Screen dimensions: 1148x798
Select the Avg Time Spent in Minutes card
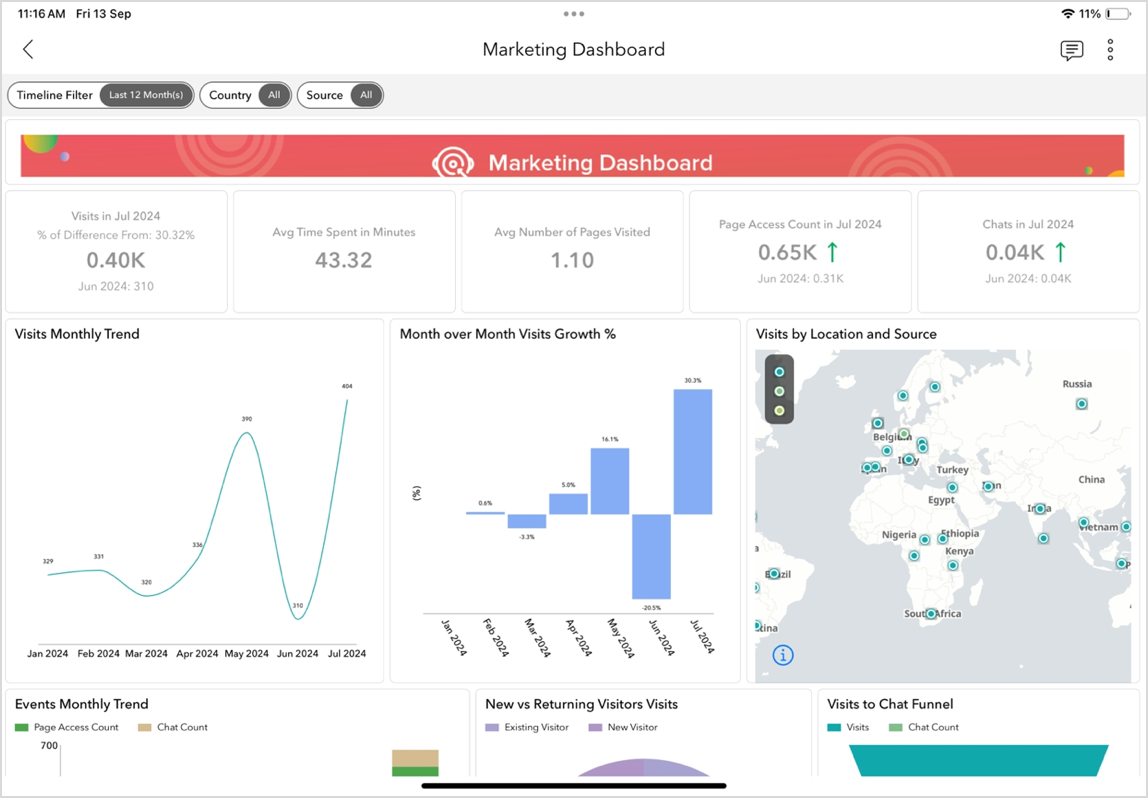click(344, 252)
